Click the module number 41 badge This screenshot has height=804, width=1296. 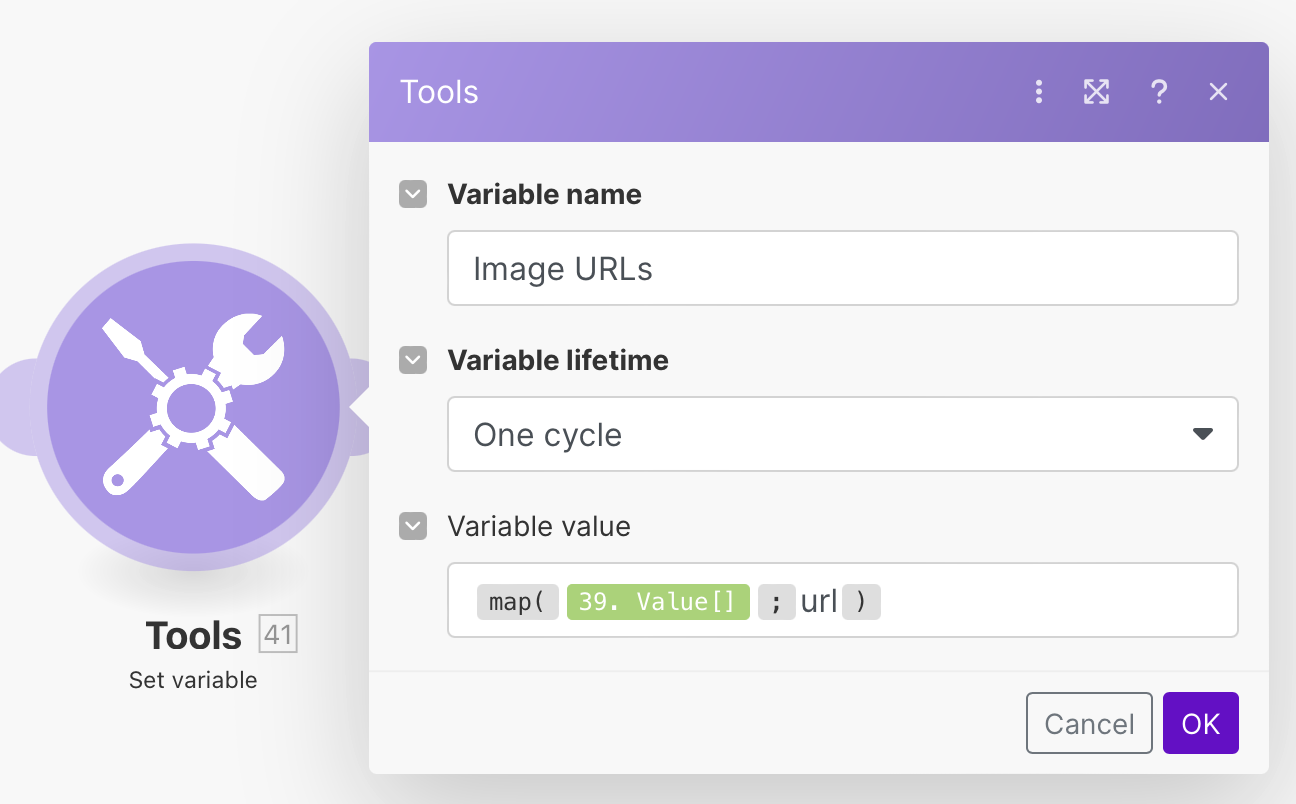[x=278, y=635]
